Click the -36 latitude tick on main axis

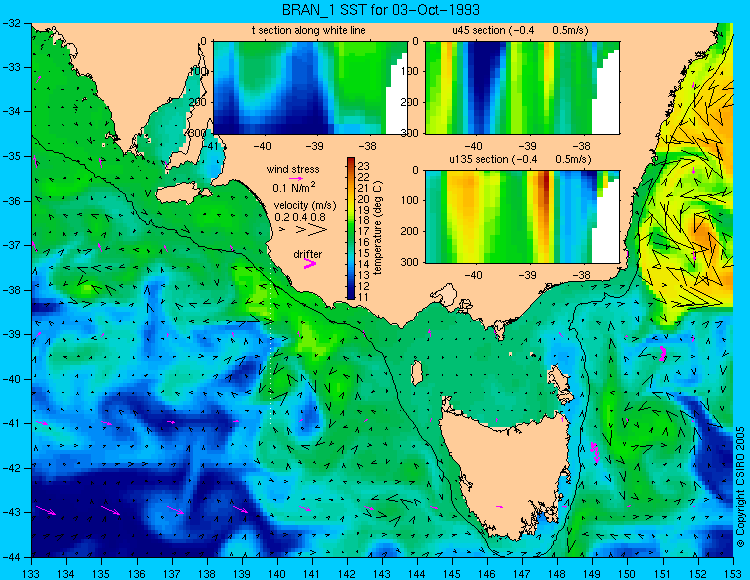(x=11, y=201)
